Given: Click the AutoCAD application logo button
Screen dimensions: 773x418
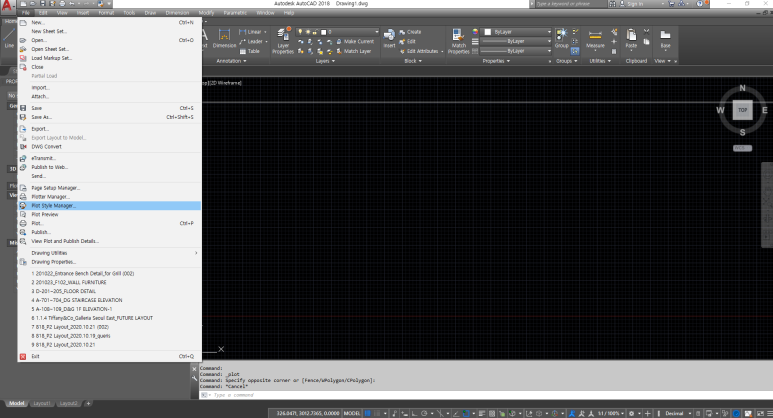Looking at the screenshot, I should tap(8, 6).
